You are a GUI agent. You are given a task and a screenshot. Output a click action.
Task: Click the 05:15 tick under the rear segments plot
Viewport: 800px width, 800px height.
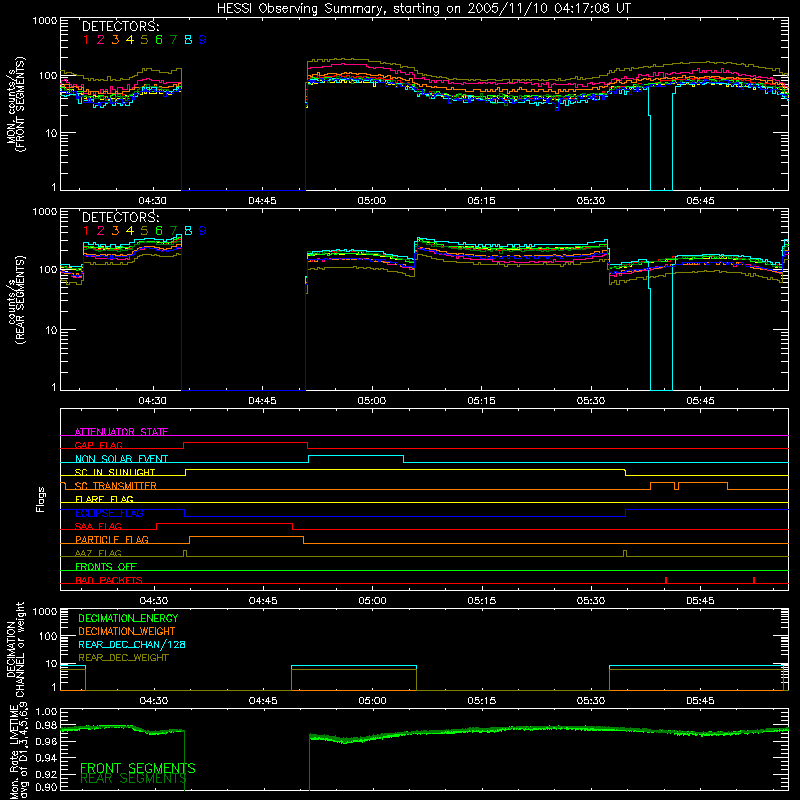click(481, 401)
